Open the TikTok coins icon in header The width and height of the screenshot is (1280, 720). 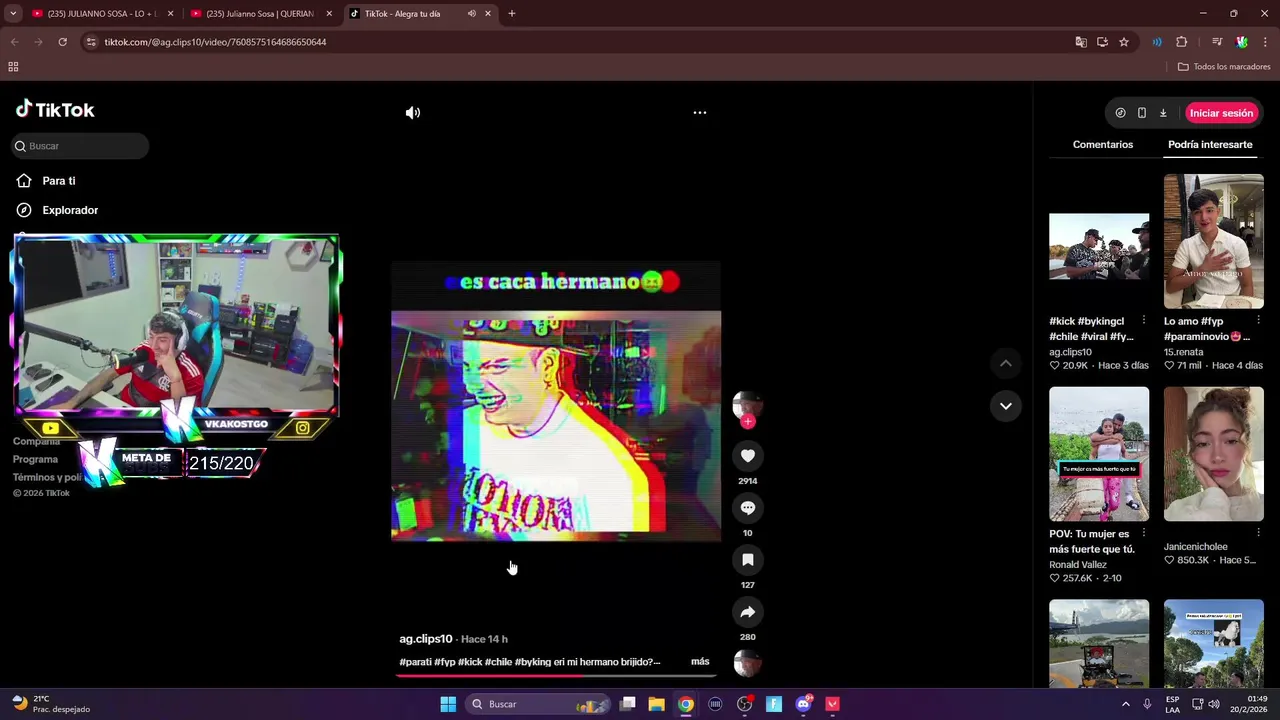tap(1120, 113)
